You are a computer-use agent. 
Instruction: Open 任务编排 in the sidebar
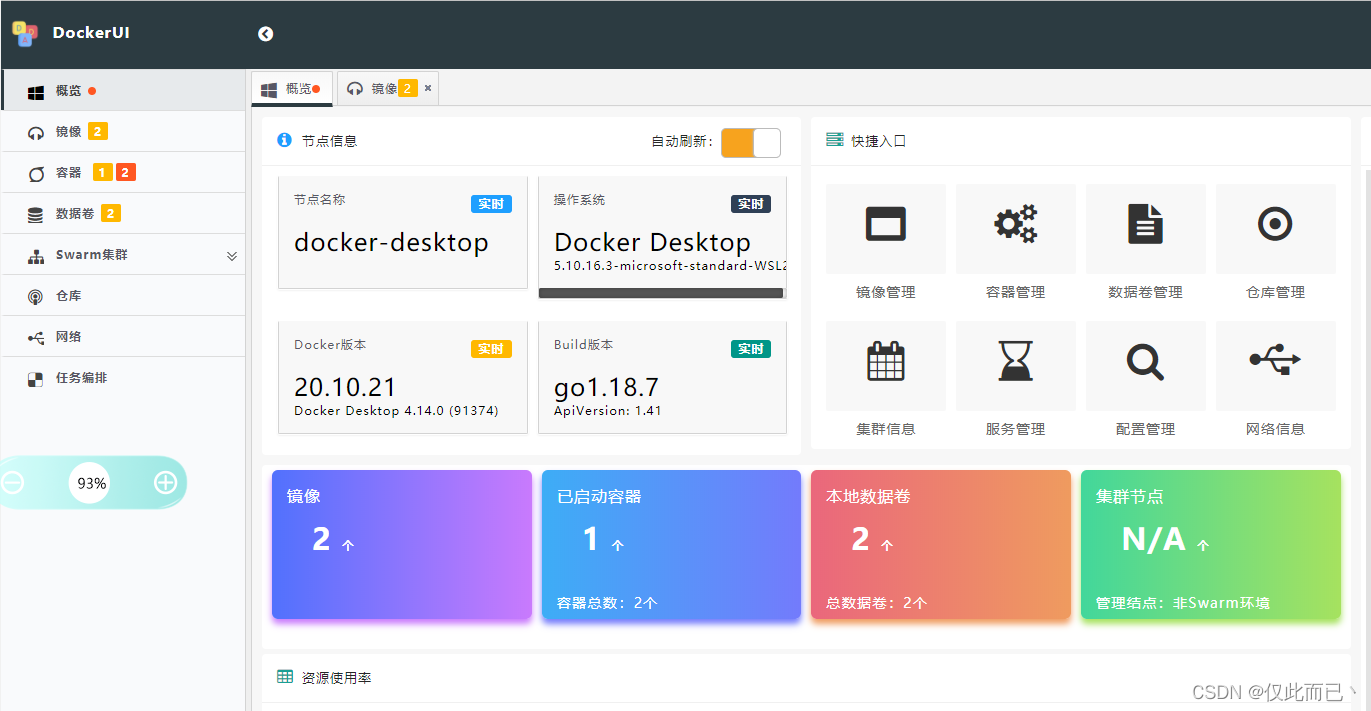pyautogui.click(x=123, y=378)
